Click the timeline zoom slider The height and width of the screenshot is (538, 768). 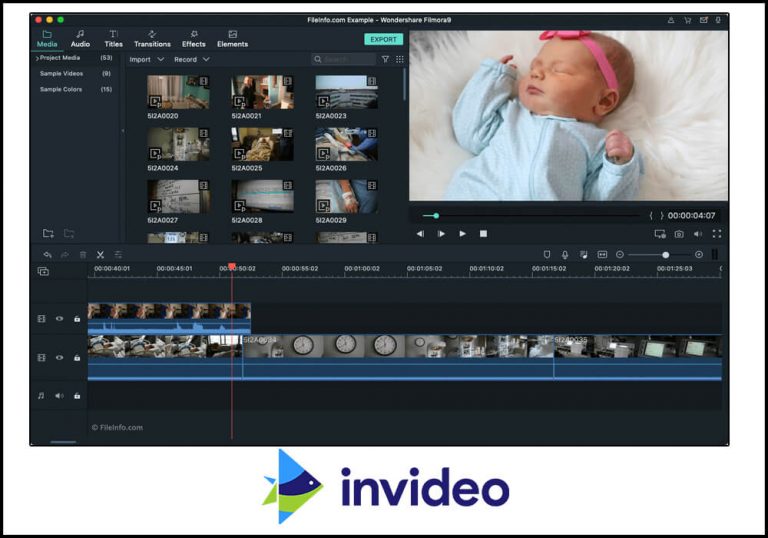(x=661, y=255)
